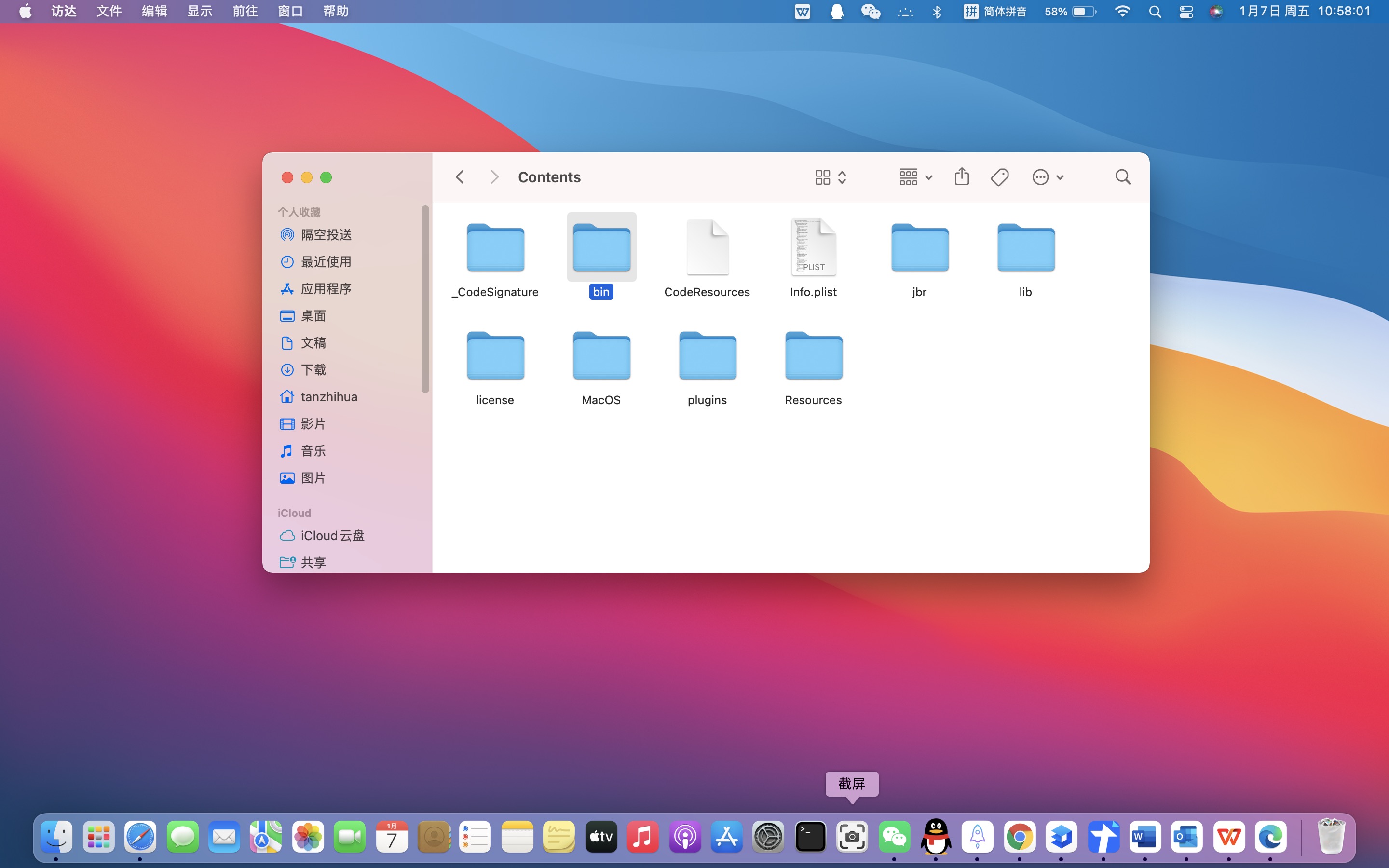Viewport: 1389px width, 868px height.
Task: Open the 前往 menu
Action: pos(245,12)
